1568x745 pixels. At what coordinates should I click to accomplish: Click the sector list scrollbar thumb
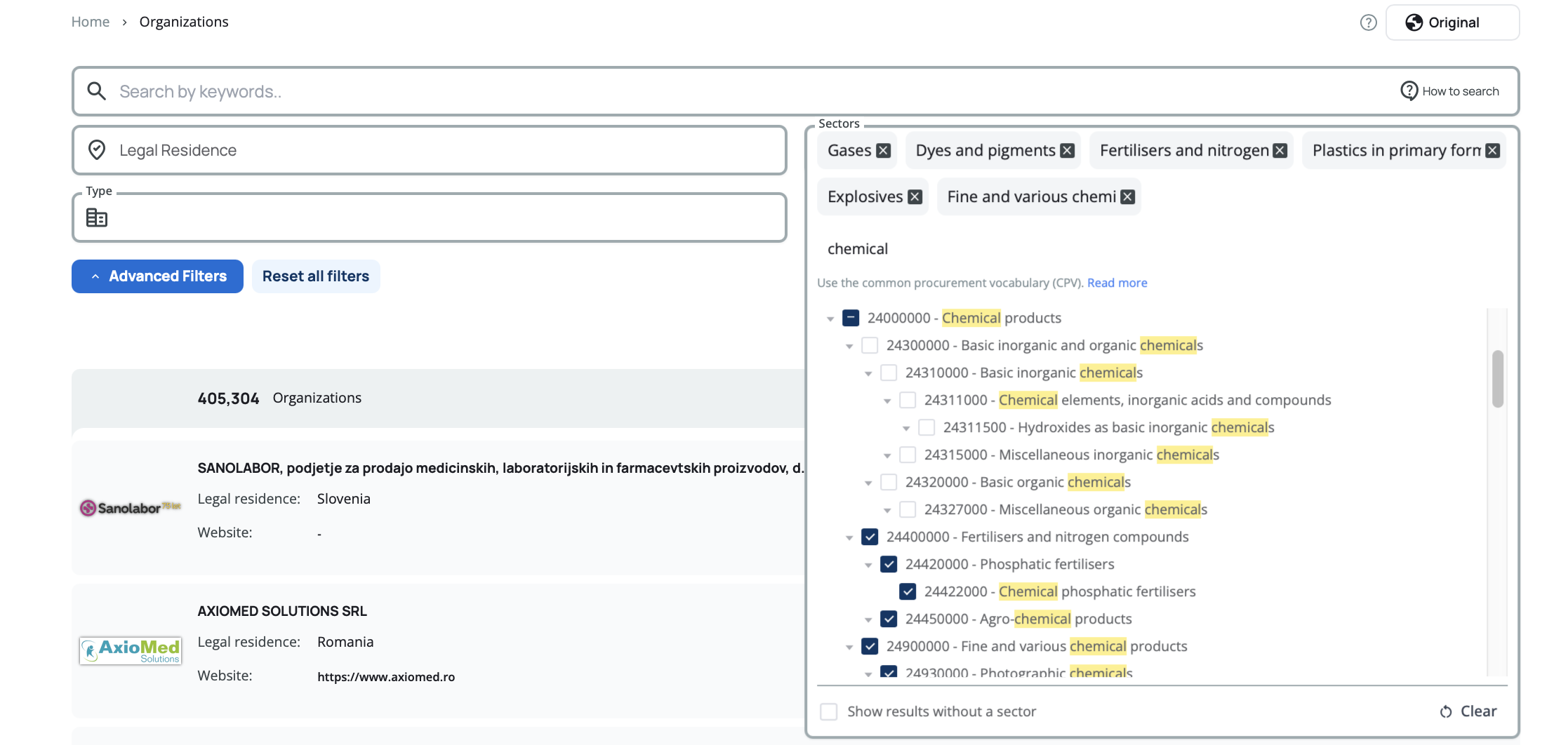[x=1497, y=379]
